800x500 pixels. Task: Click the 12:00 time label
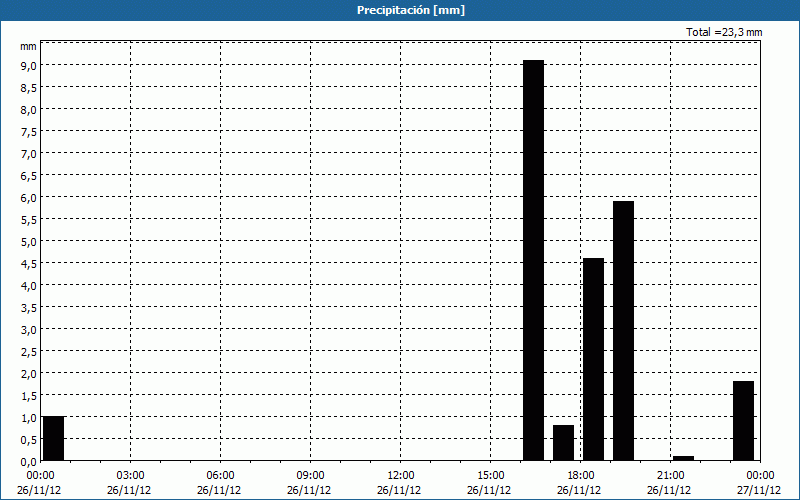(x=401, y=475)
